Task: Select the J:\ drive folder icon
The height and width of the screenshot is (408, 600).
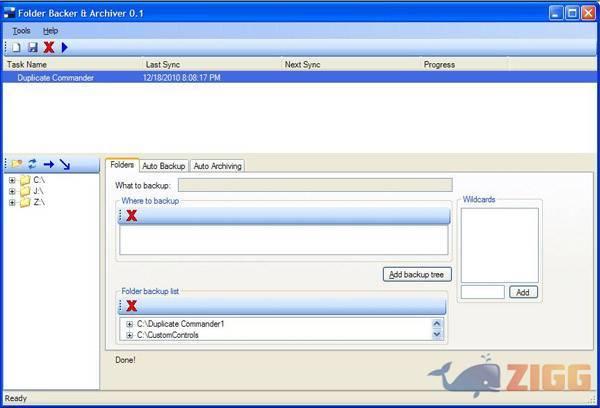Action: 25,191
